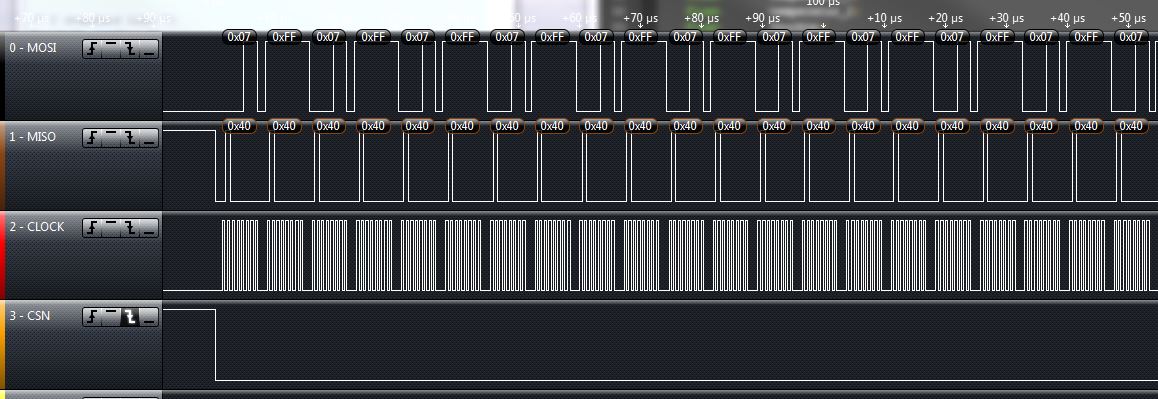
Task: Set rising edge trigger on MOSI channel
Action: 92,50
